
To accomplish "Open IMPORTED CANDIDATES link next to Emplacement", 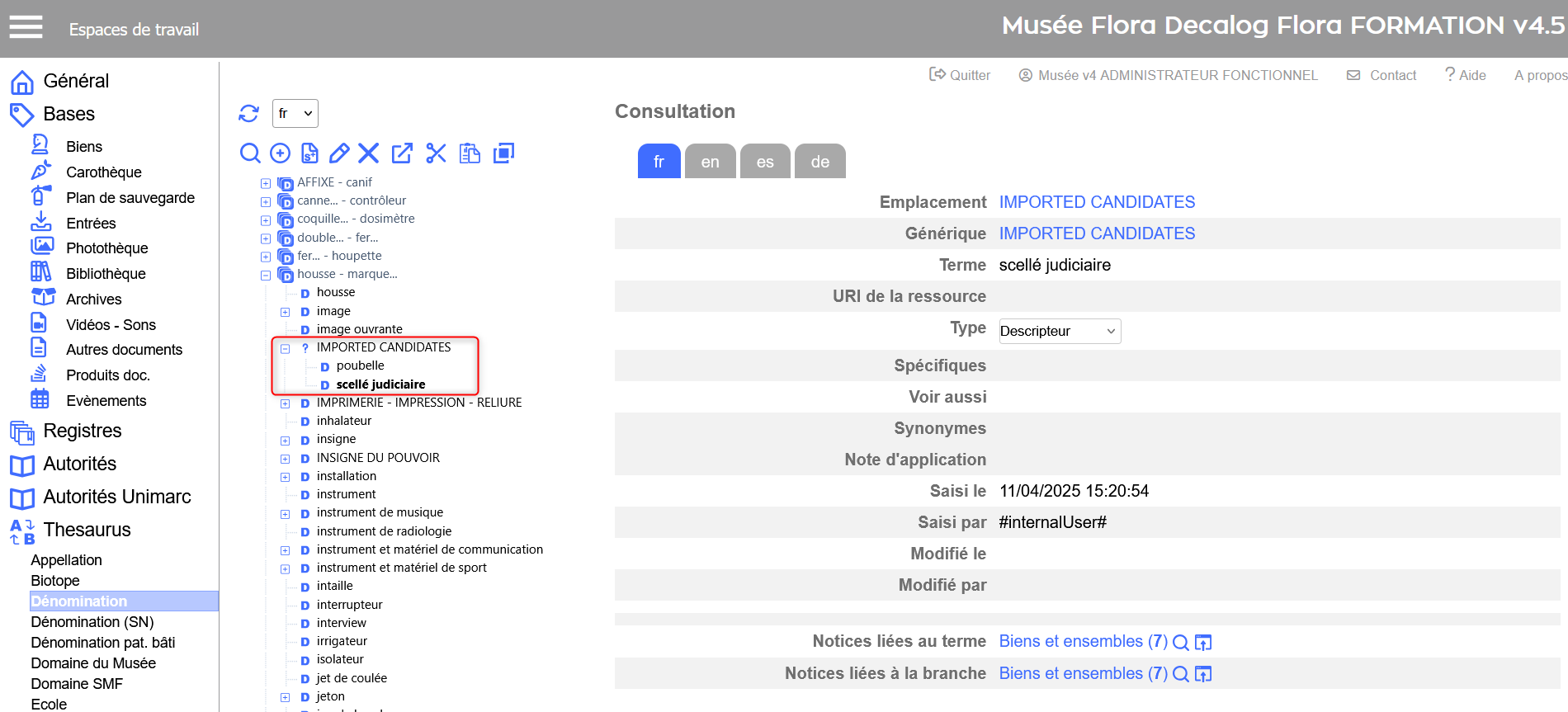I will tap(1096, 202).
